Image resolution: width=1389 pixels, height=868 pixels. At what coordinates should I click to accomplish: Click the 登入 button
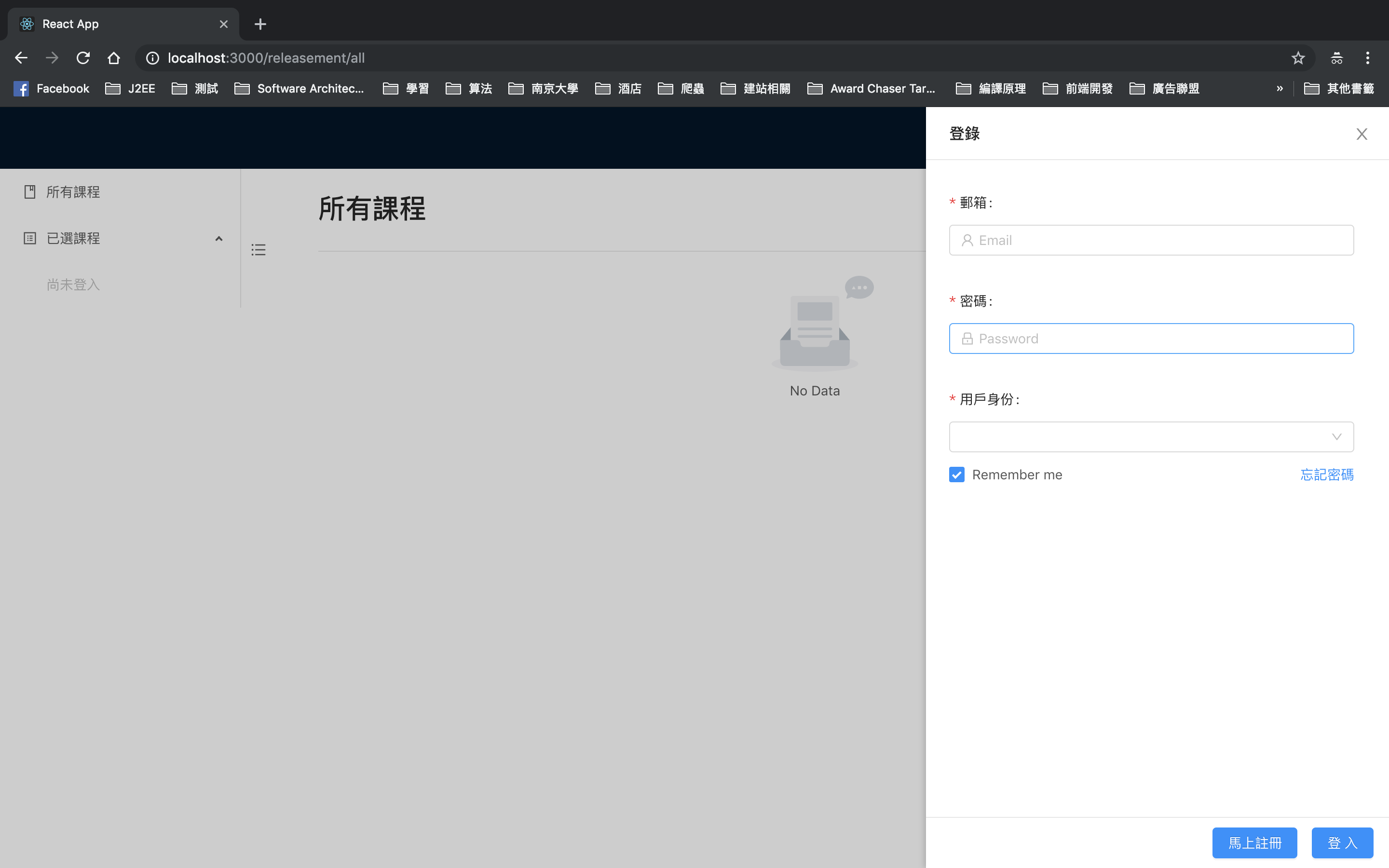pyautogui.click(x=1342, y=842)
